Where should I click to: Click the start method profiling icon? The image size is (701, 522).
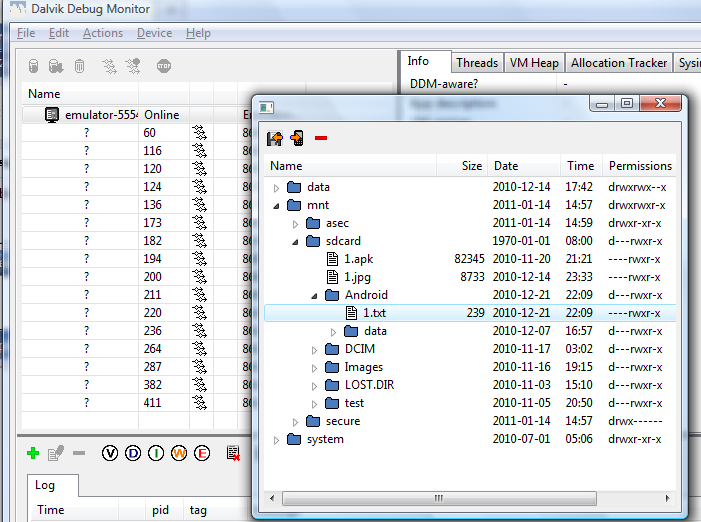coord(133,66)
